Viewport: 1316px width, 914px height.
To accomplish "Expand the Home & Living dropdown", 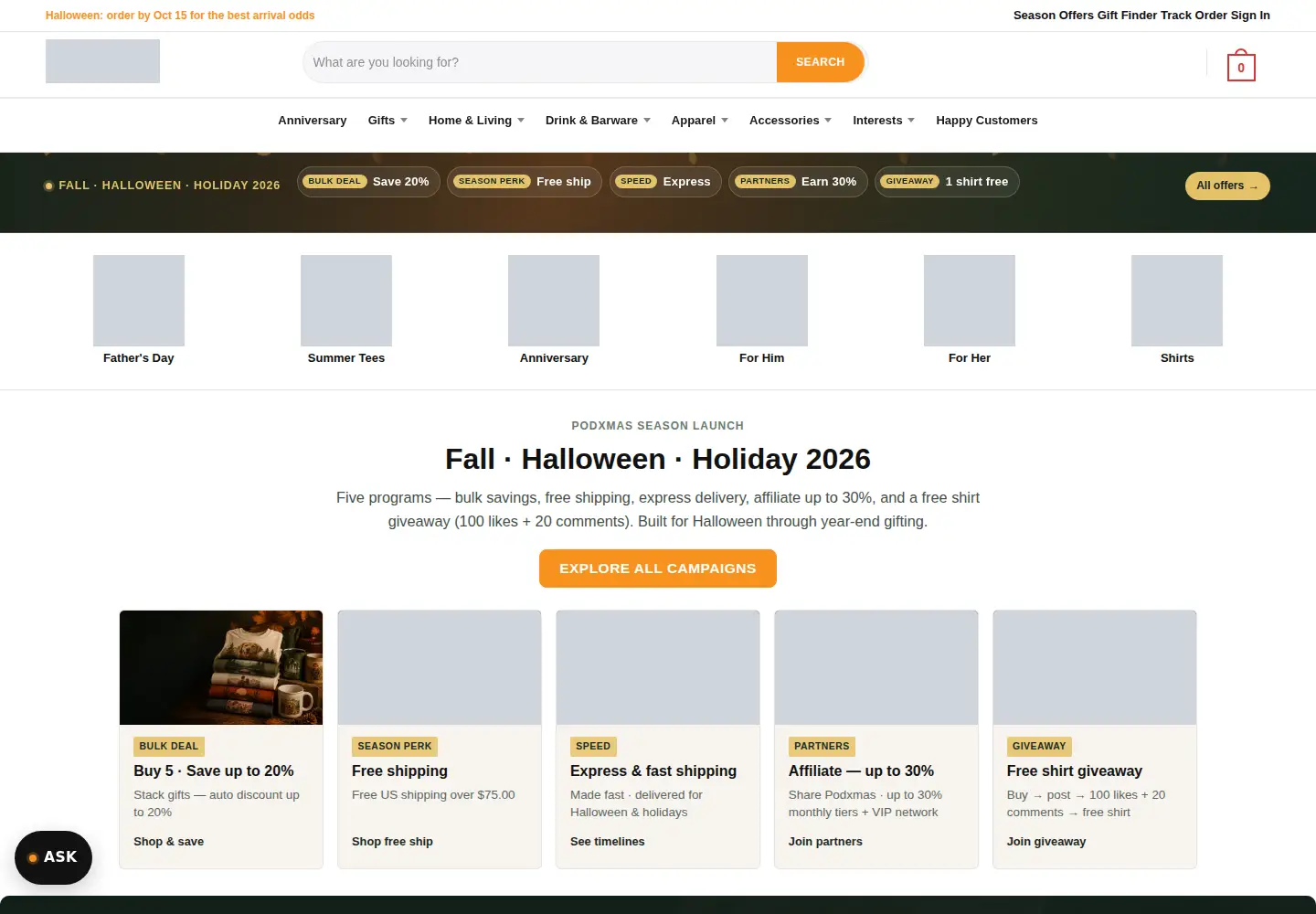I will 476,121.
